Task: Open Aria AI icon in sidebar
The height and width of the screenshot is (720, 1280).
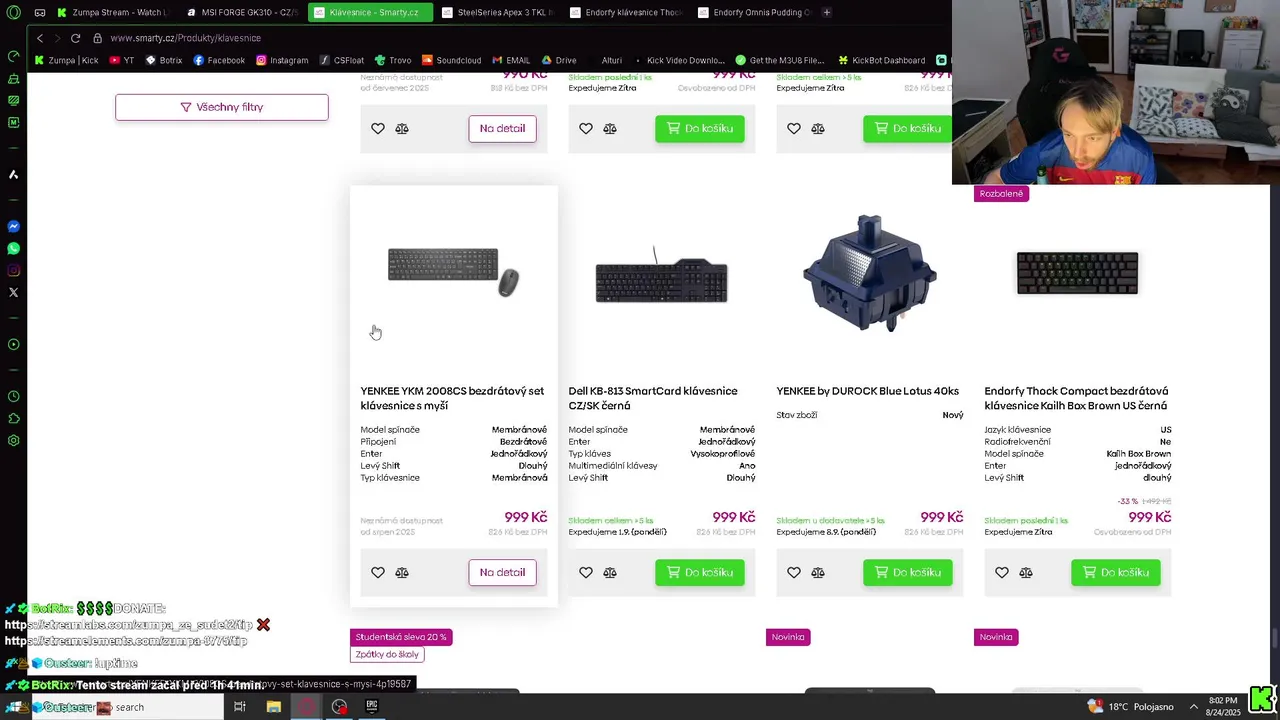Action: click(x=14, y=175)
